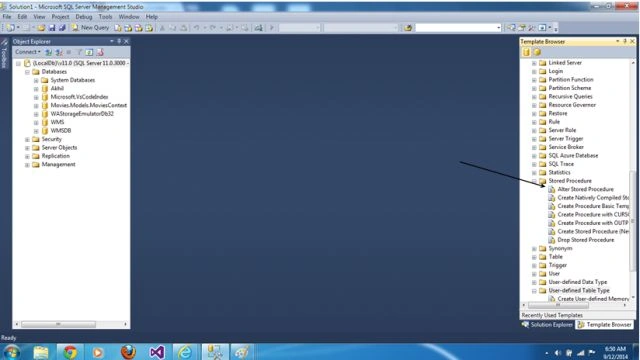Open the Debug menu
This screenshot has width=640, height=360.
84,17
